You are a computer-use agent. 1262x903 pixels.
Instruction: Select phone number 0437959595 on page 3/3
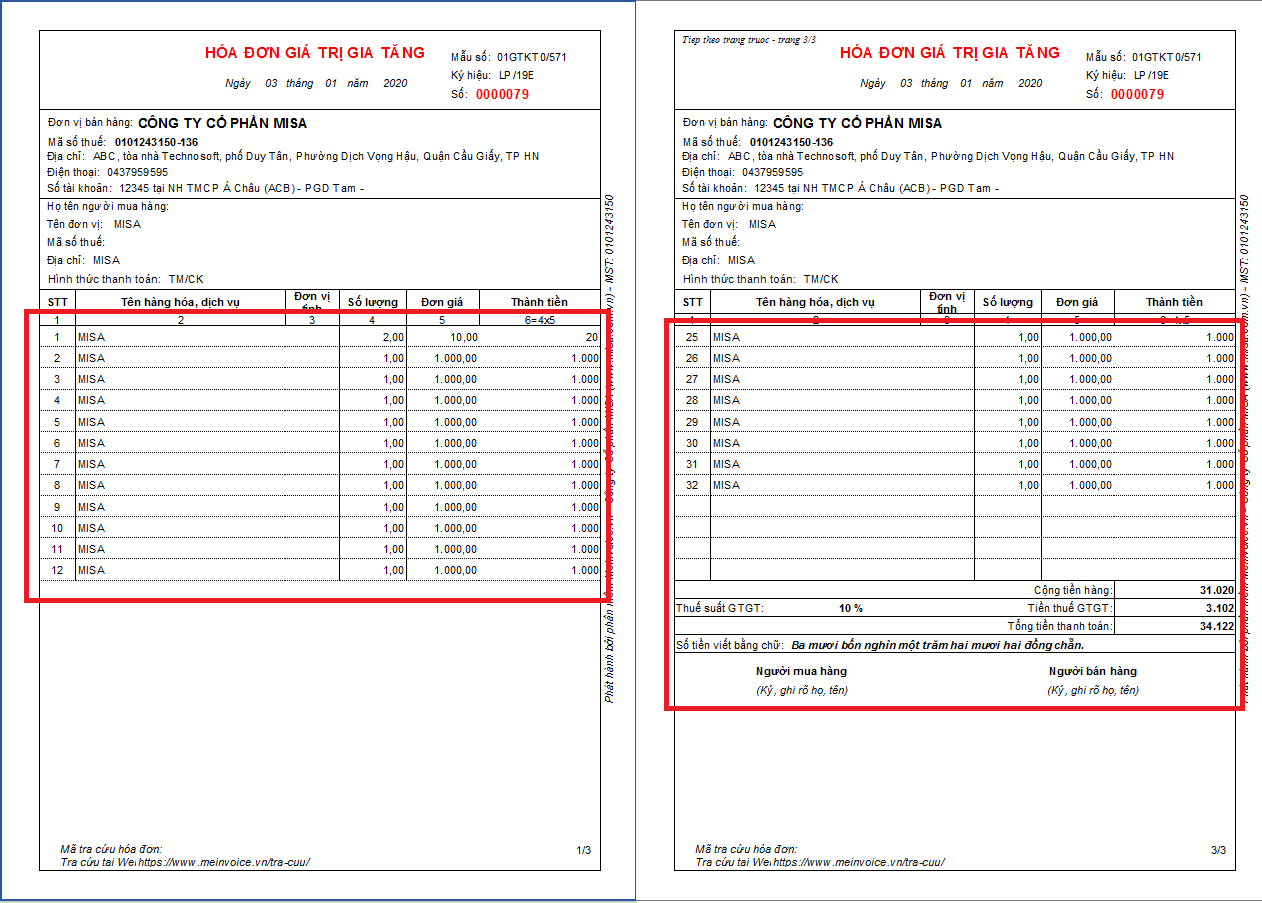772,172
